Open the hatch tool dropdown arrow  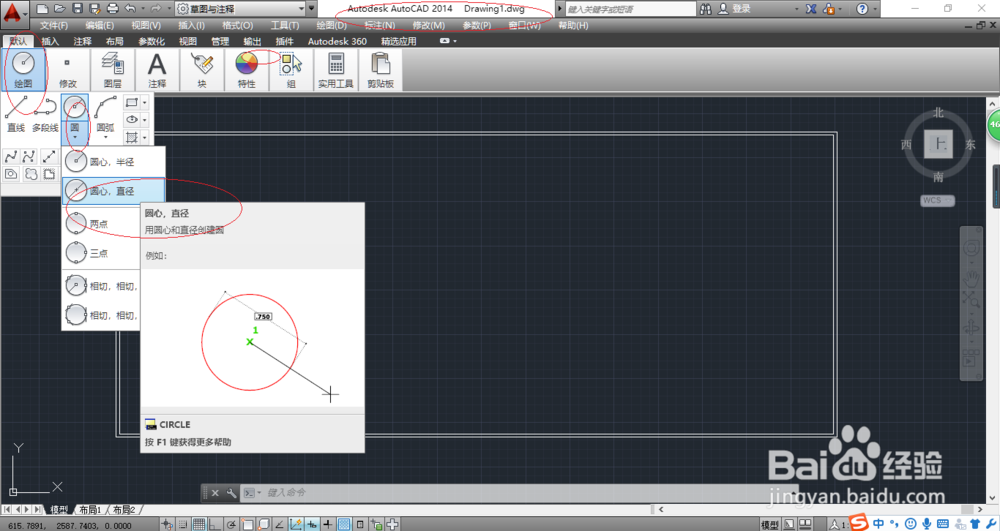tap(145, 137)
